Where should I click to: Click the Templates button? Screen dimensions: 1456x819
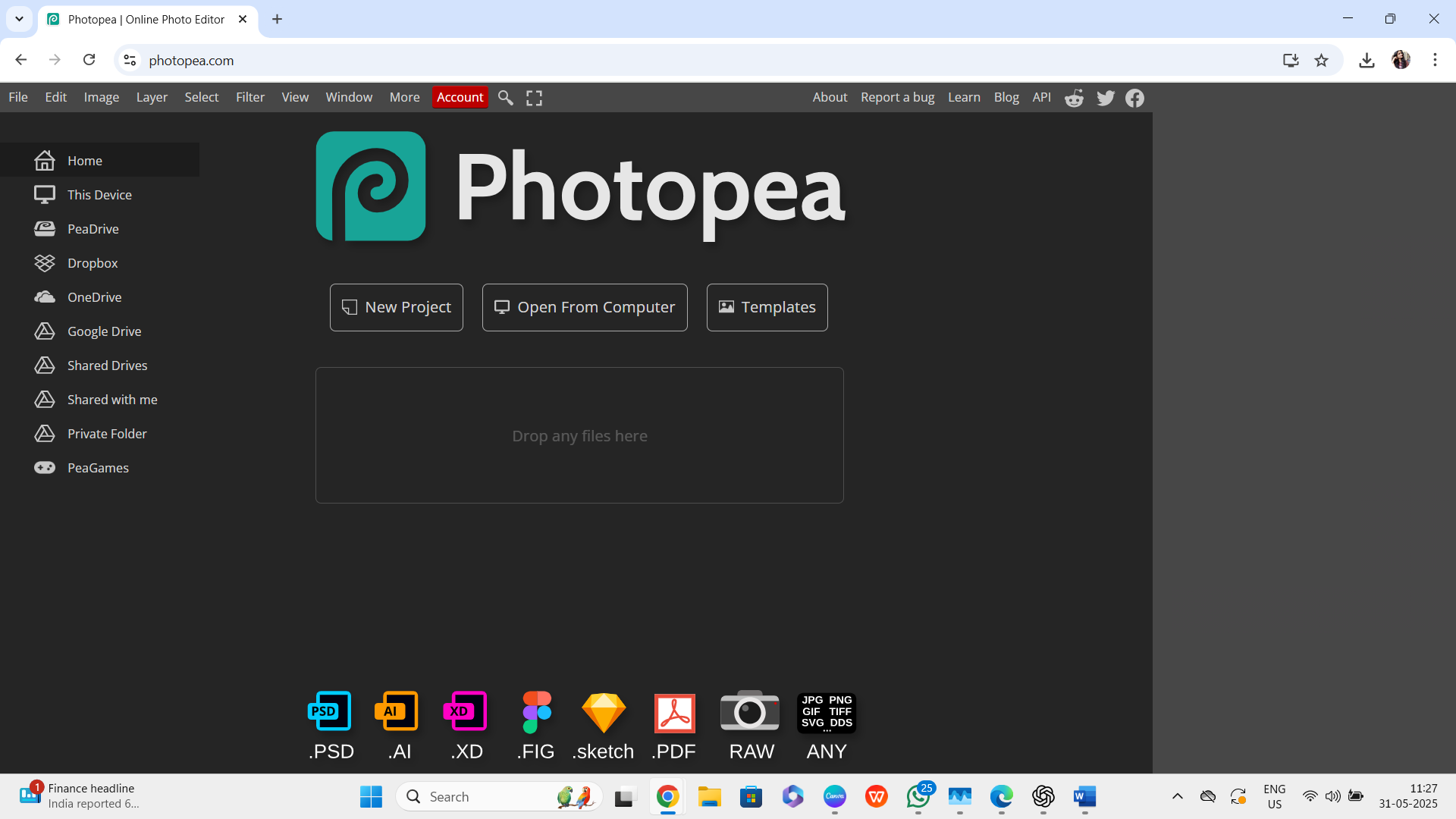point(767,307)
